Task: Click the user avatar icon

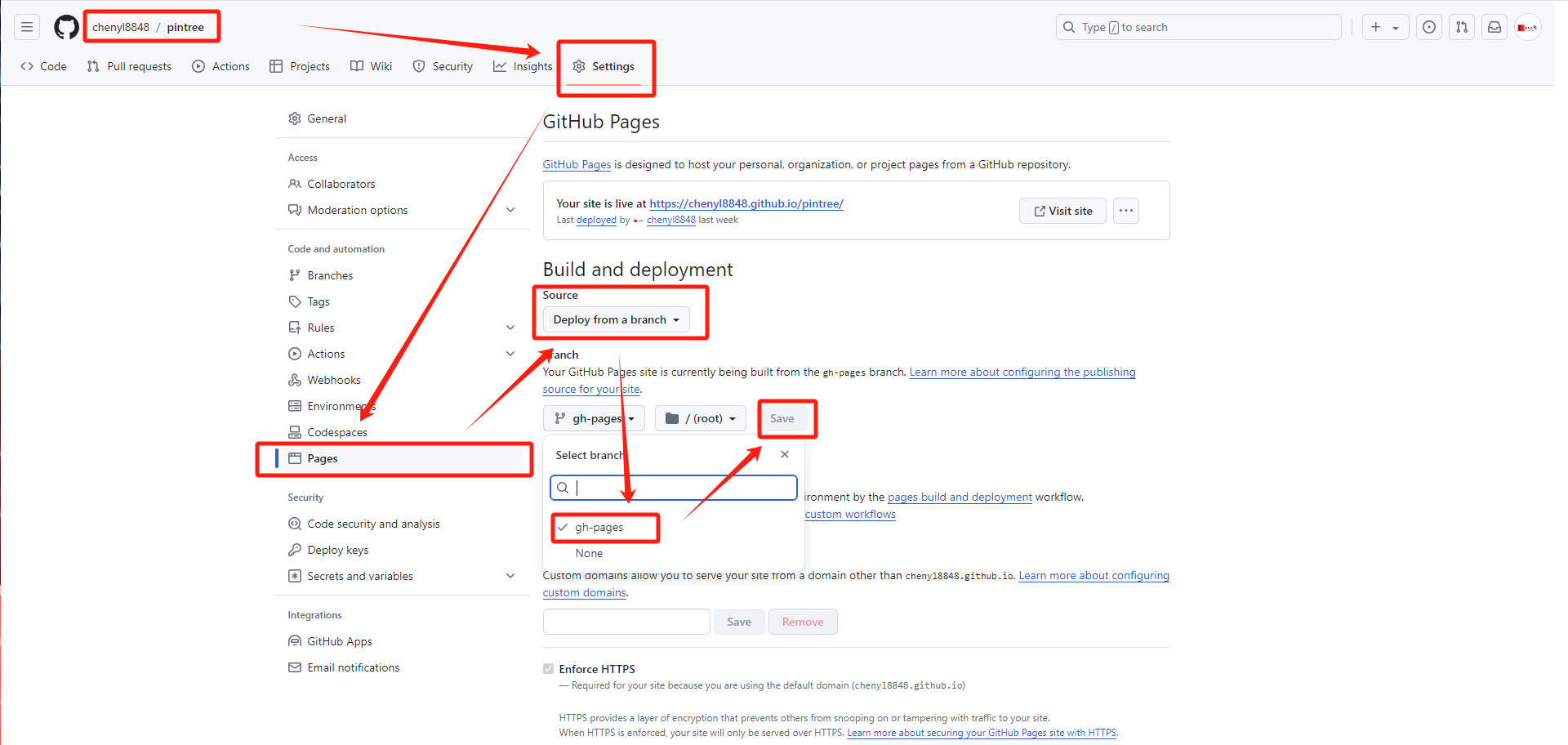Action: point(1527,27)
